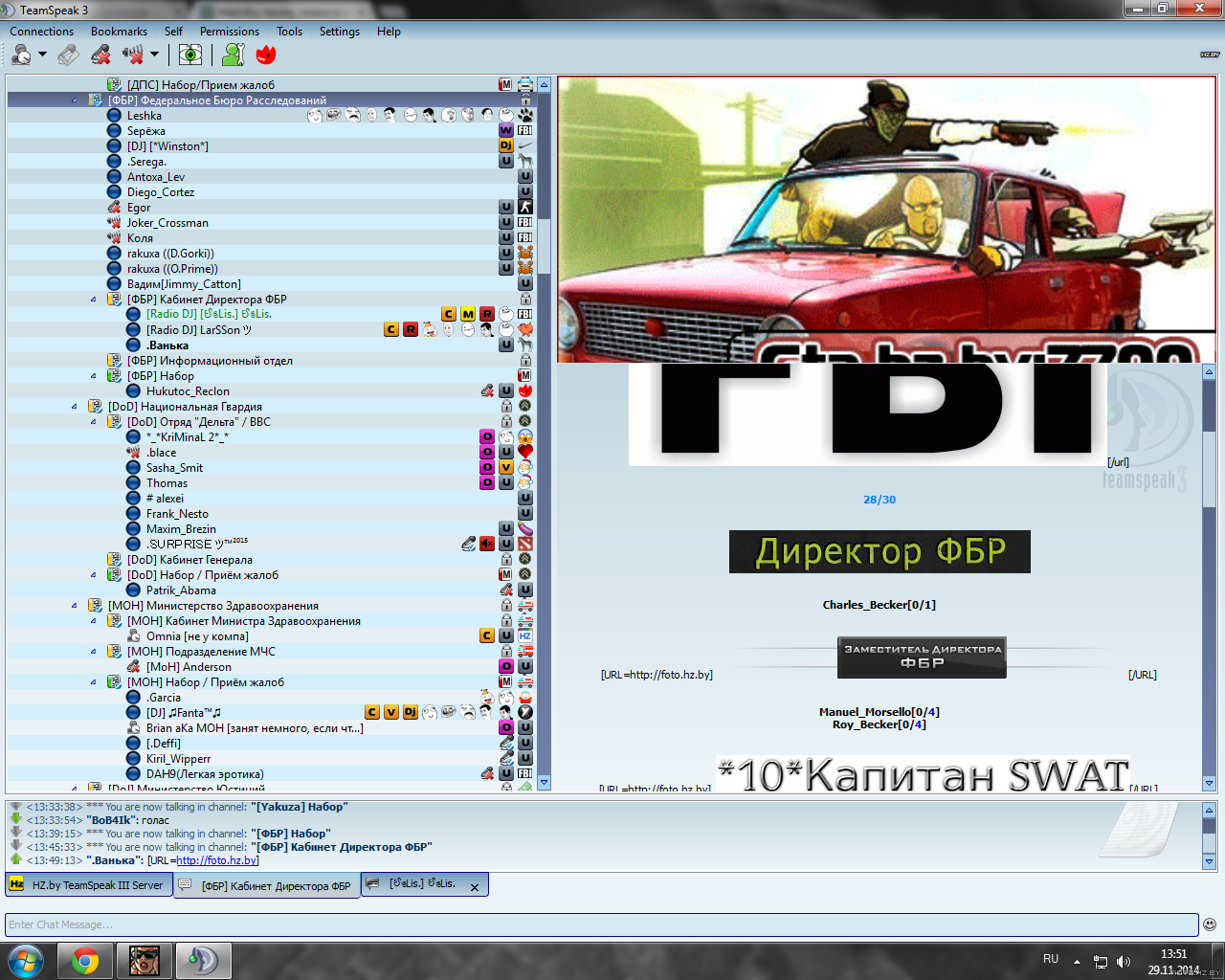Click the description panel scroll down arrow
This screenshot has height=980, width=1225.
pyautogui.click(x=1209, y=784)
